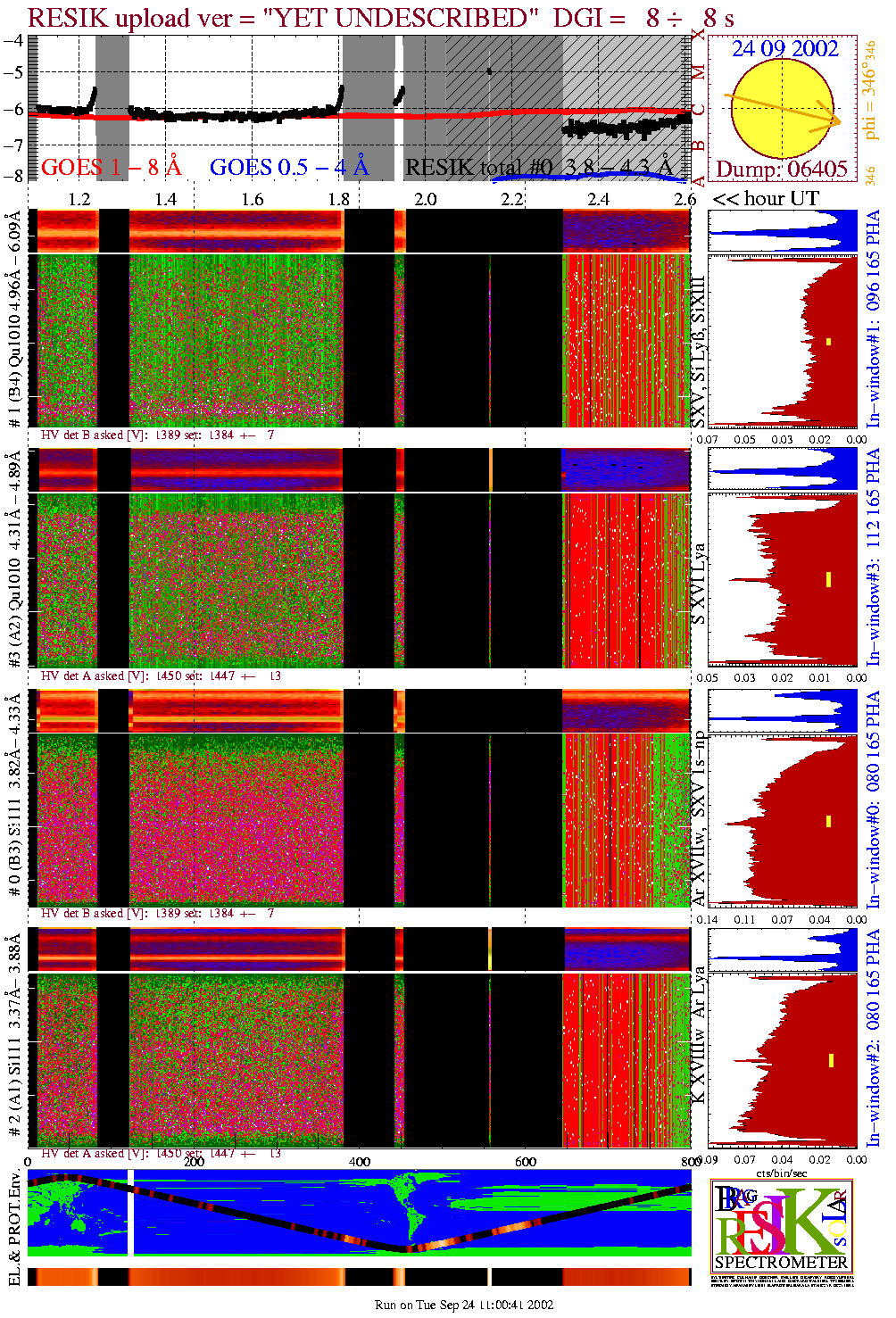
Task: Click the orange arrow tip on solar disk
Action: click(x=839, y=120)
